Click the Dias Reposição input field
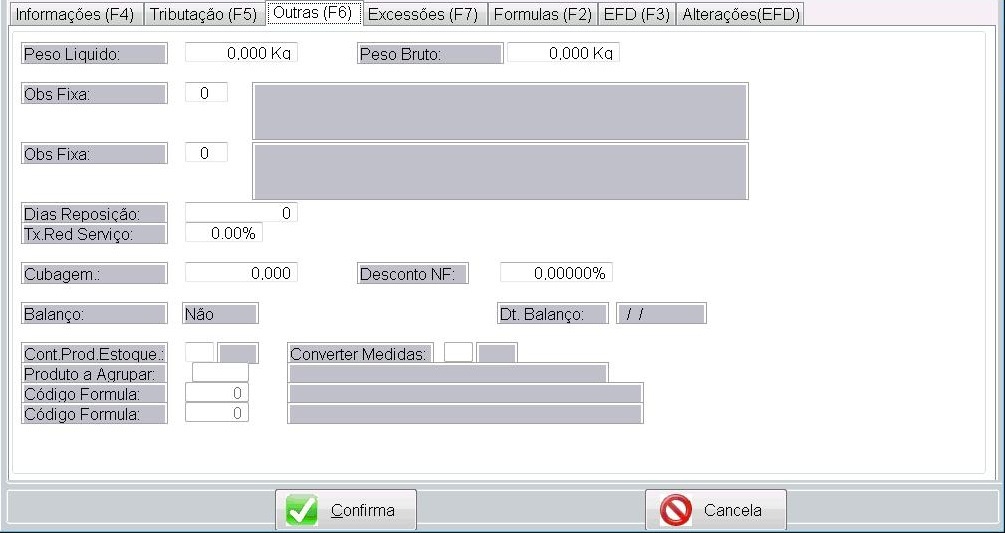This screenshot has width=1005, height=533. [241, 213]
